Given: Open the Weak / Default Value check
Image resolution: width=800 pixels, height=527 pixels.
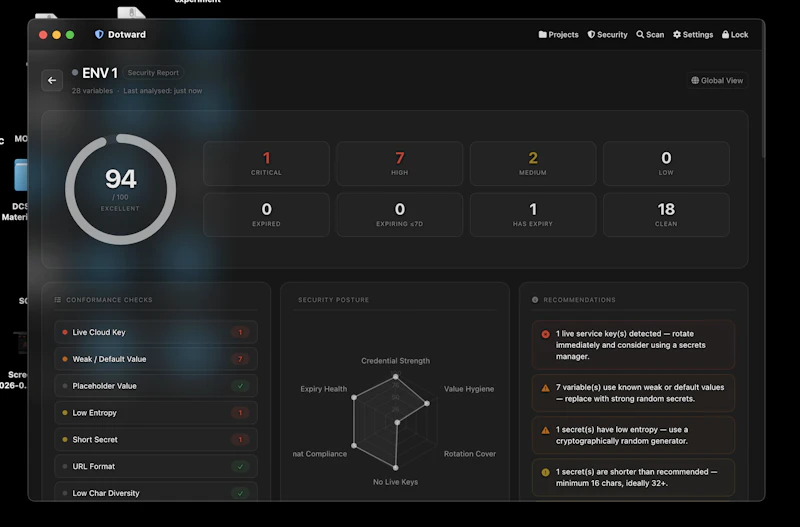Looking at the screenshot, I should click(156, 359).
